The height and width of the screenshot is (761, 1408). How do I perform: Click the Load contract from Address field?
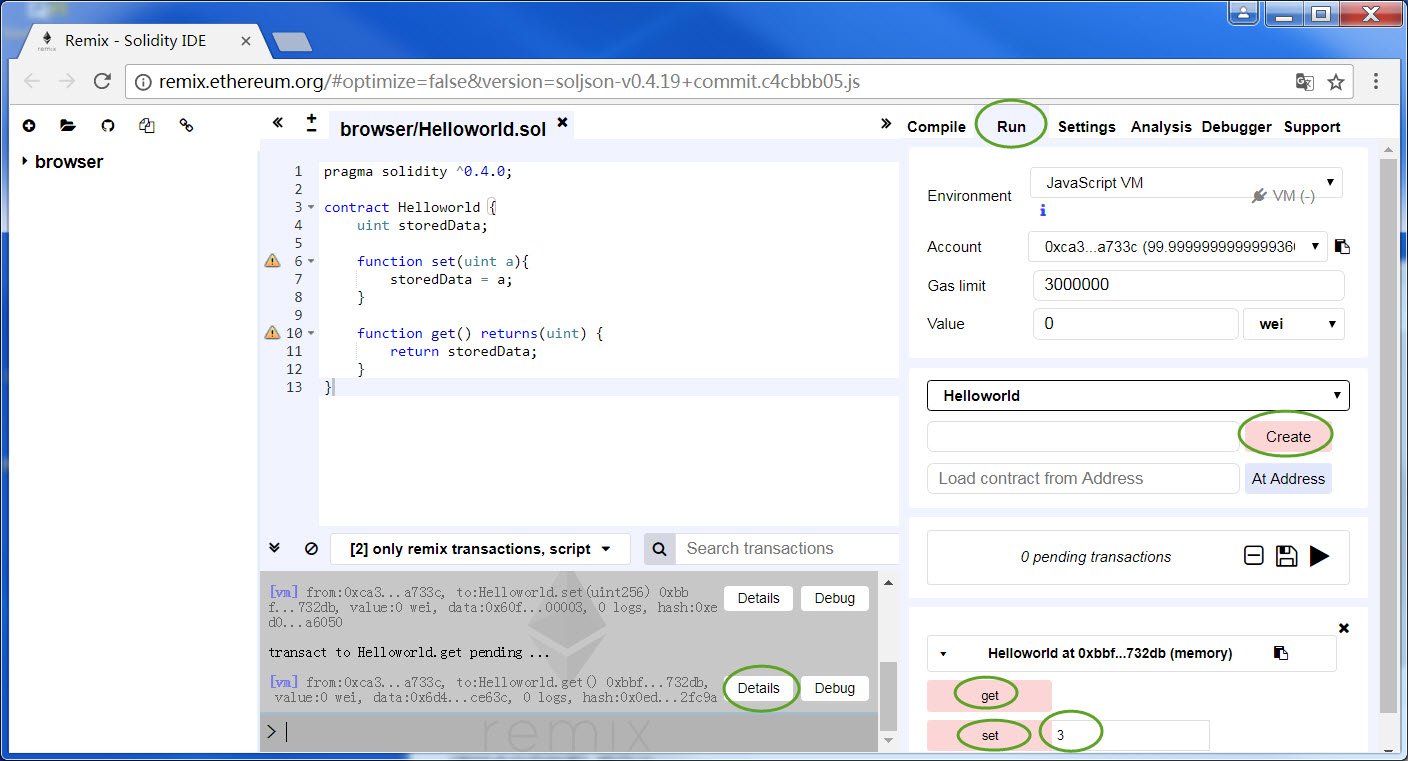pyautogui.click(x=1083, y=478)
